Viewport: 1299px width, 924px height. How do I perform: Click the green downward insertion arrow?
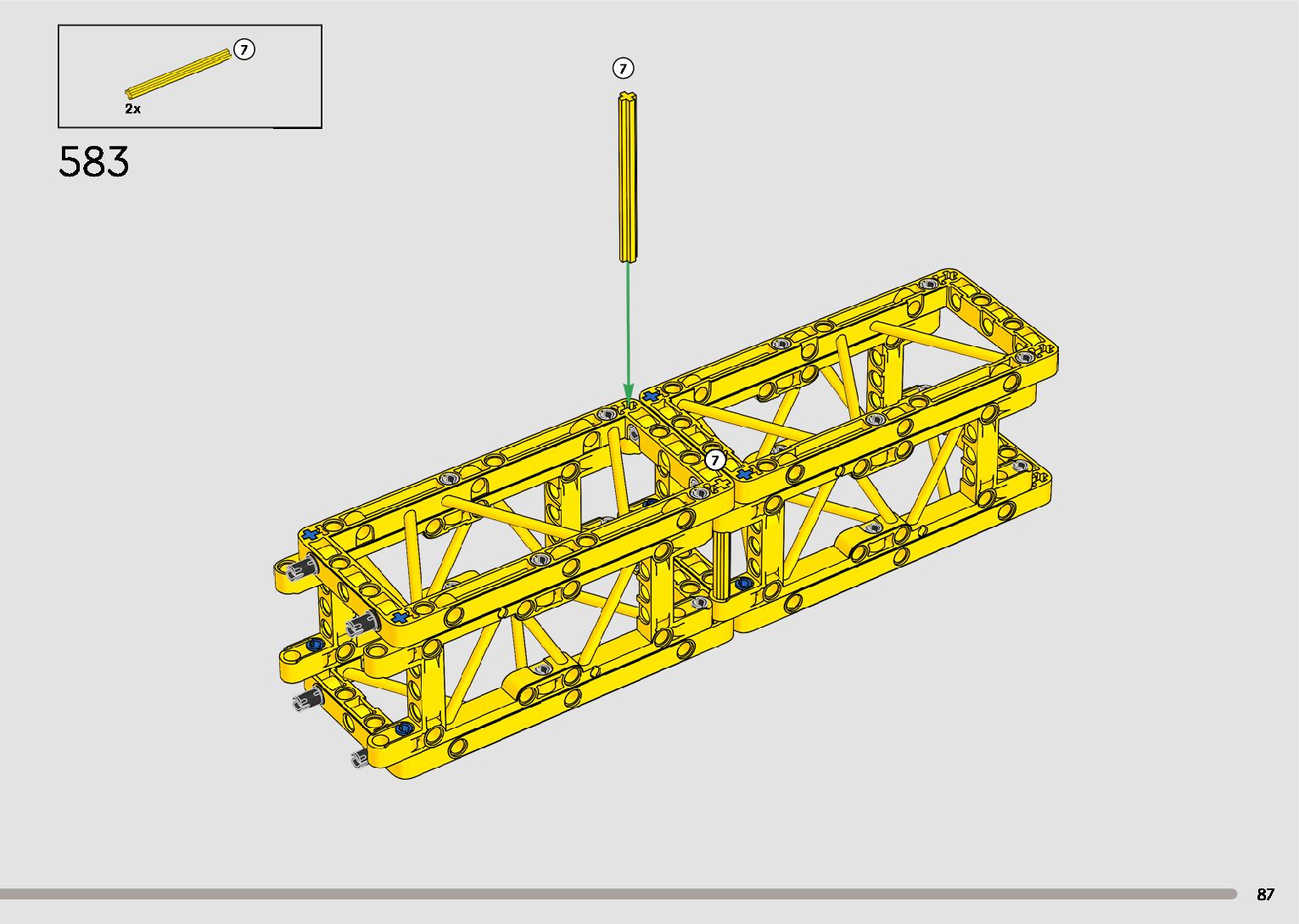(x=628, y=331)
